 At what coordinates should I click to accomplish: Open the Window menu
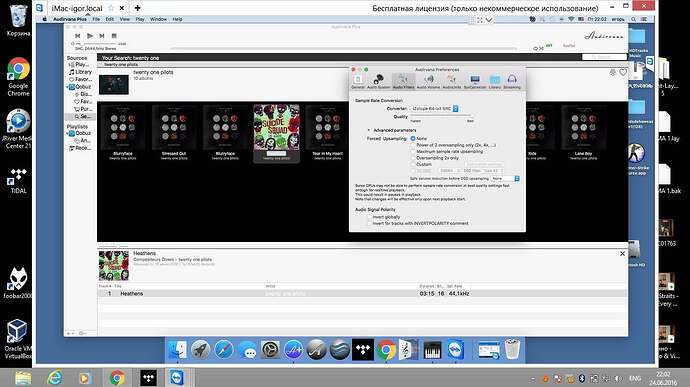(158, 19)
